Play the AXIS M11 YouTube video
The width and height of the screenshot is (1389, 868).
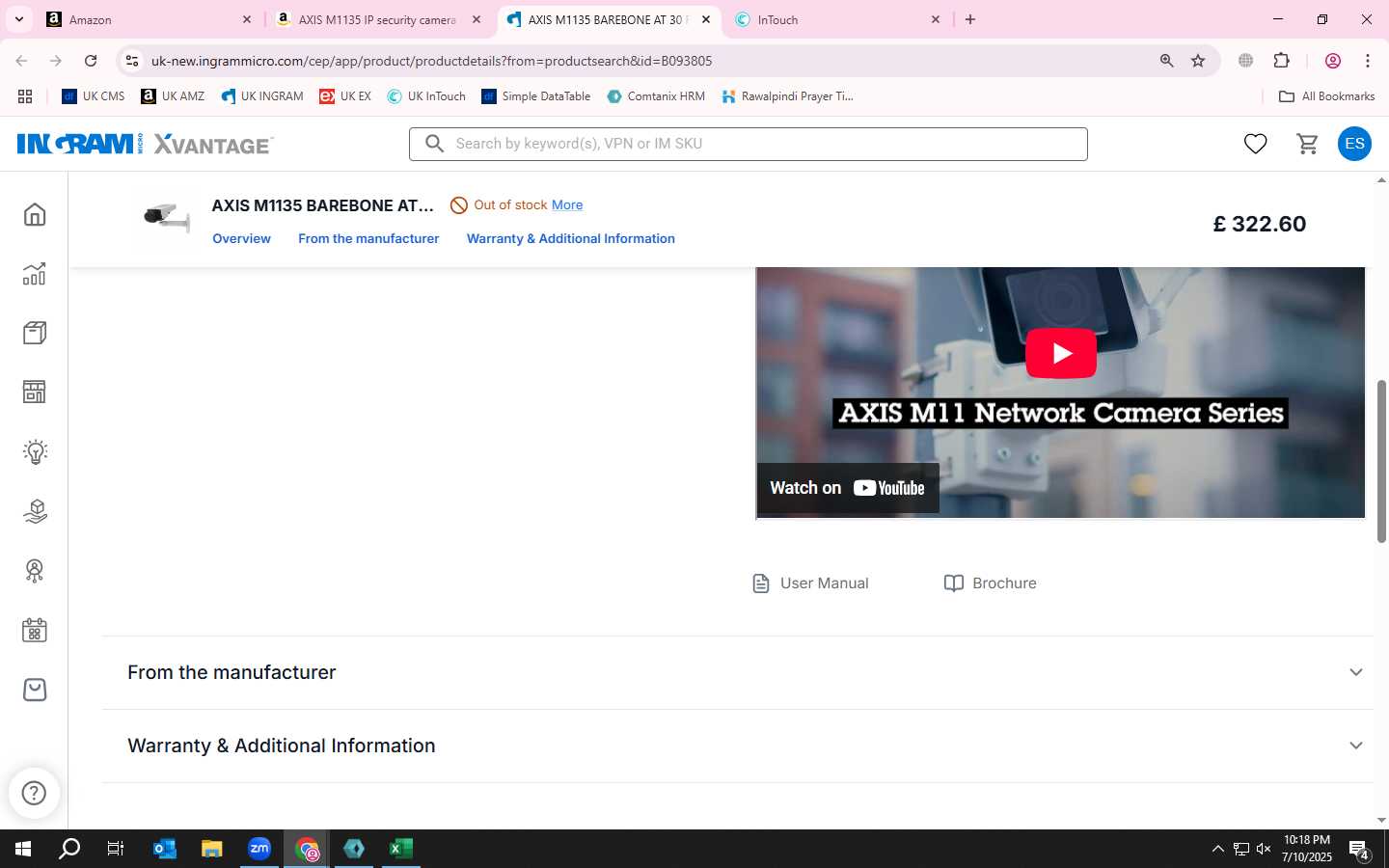pyautogui.click(x=1061, y=353)
